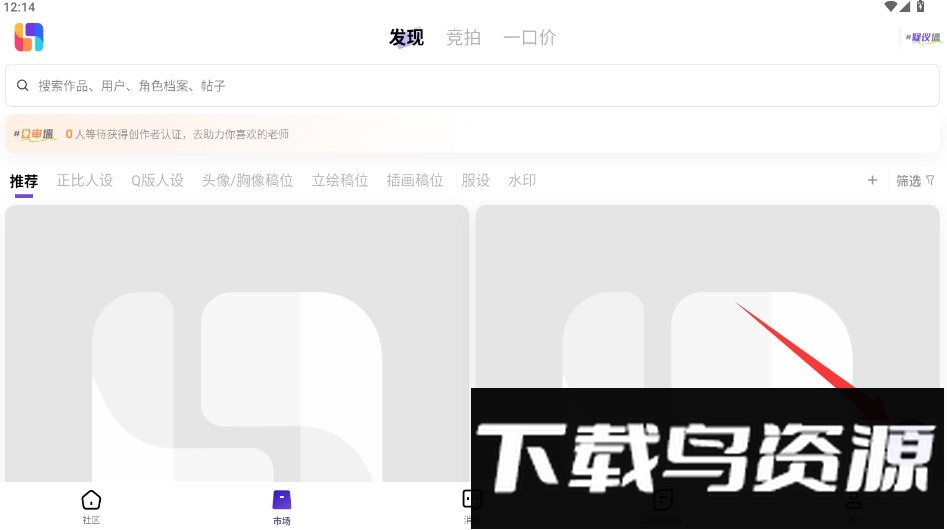
Task: Click the plus icon to add category
Action: click(872, 180)
